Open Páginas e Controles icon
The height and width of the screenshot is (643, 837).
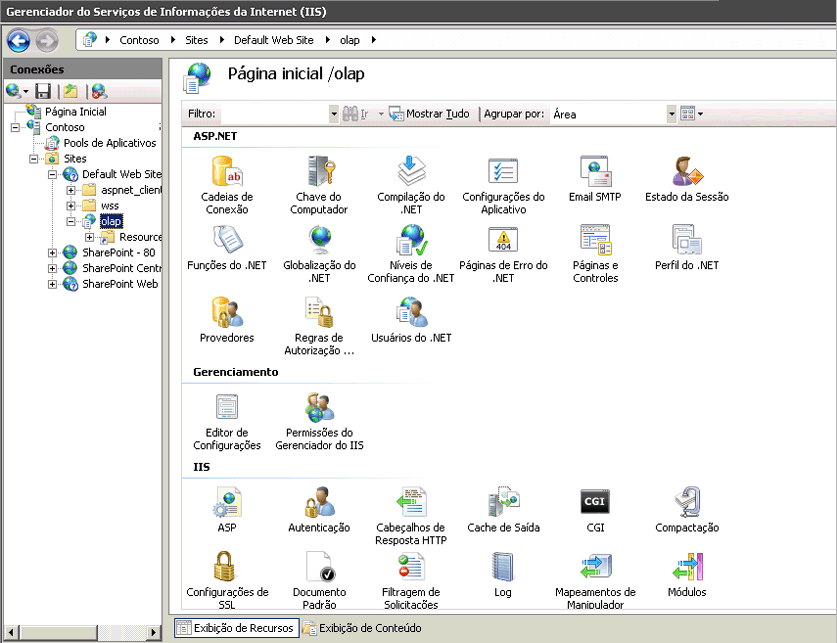point(595,253)
